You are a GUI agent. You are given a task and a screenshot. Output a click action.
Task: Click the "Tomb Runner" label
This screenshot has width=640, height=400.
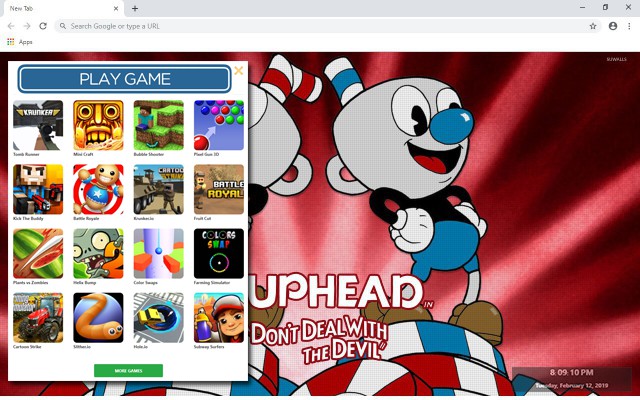(26, 154)
